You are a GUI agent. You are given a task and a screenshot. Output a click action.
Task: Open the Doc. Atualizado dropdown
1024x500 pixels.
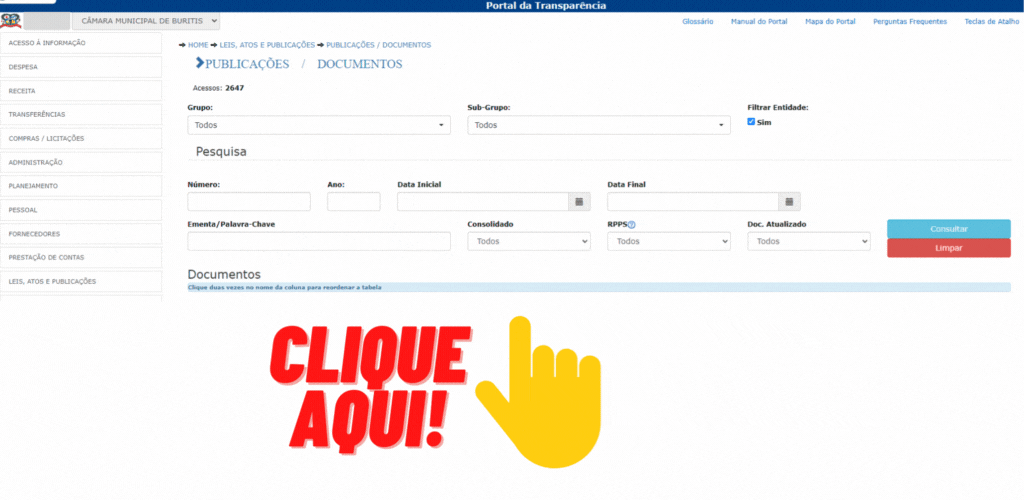click(808, 241)
